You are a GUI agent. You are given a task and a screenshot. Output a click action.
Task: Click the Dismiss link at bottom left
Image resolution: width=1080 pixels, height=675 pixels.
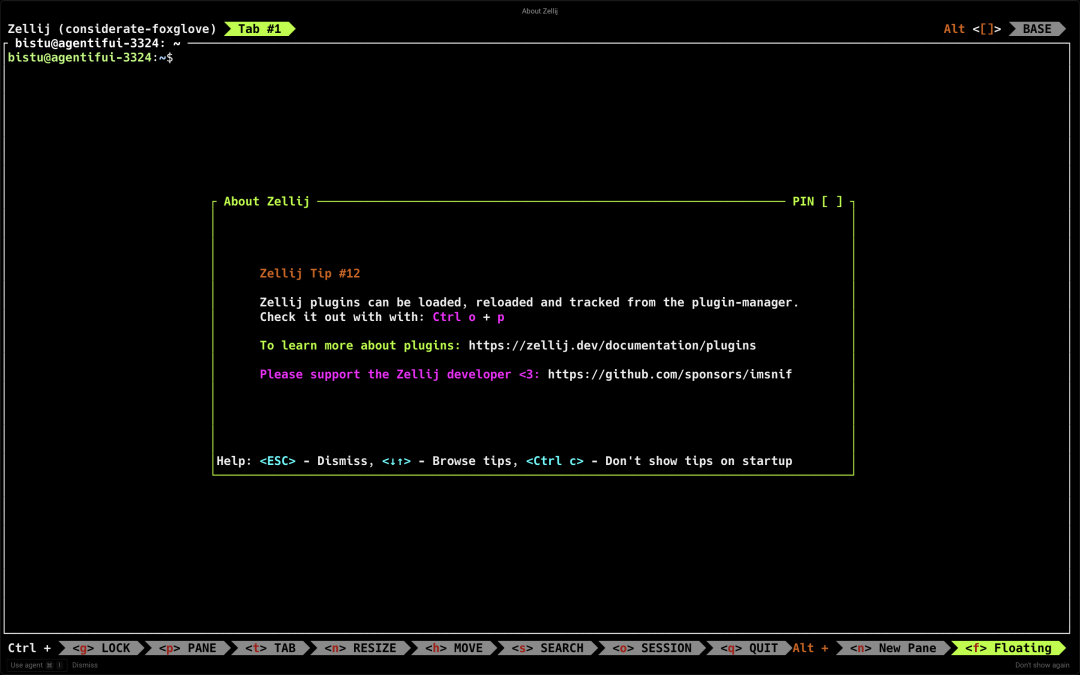pyautogui.click(x=85, y=665)
